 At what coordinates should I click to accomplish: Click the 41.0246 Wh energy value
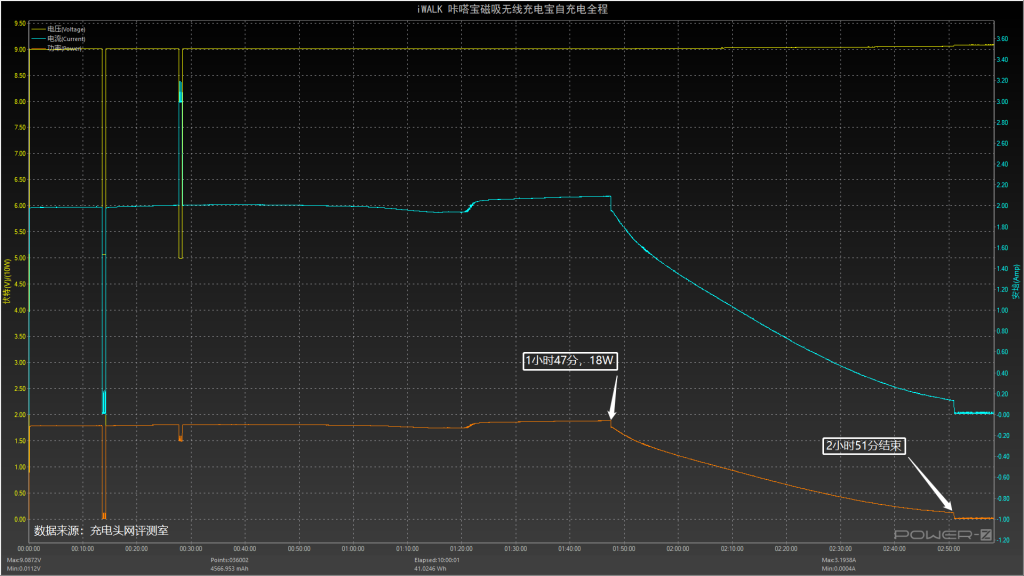tap(430, 569)
